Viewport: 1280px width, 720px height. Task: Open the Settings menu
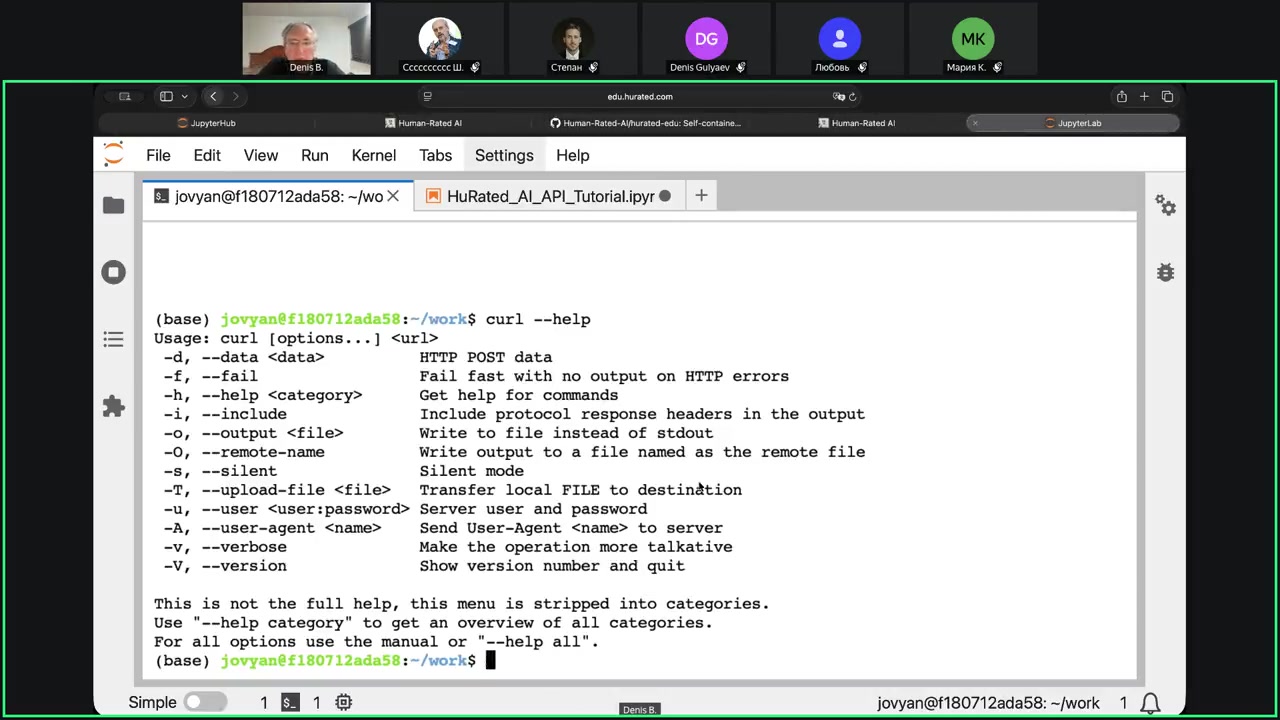(x=504, y=155)
